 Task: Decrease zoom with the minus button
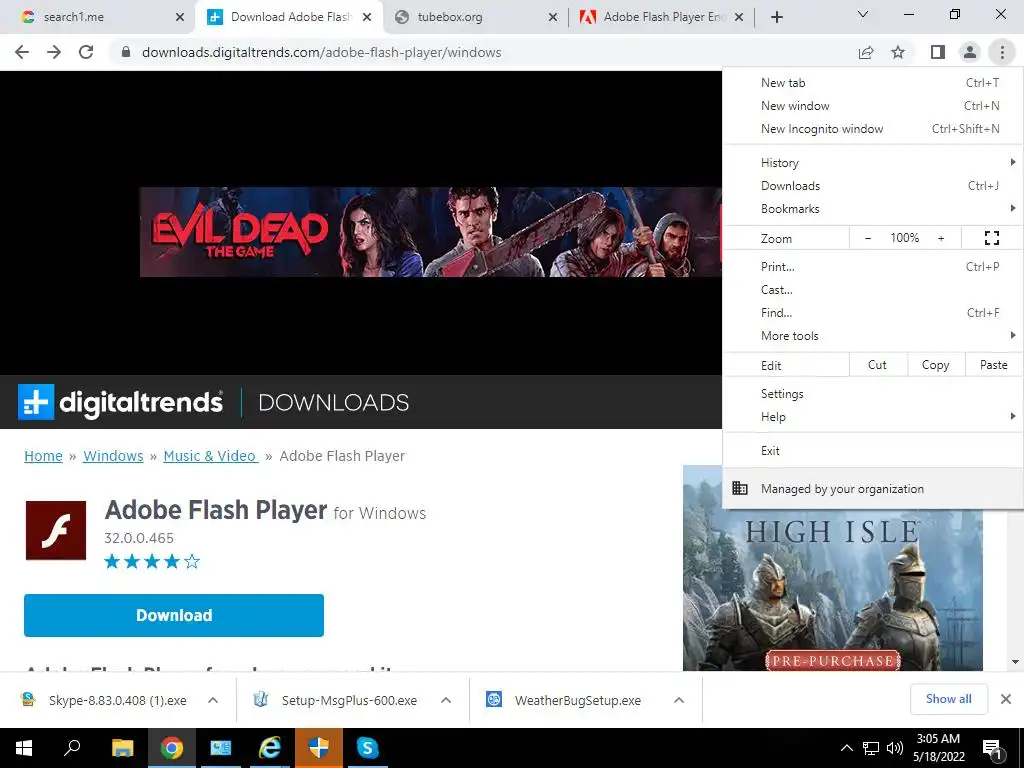coord(868,238)
